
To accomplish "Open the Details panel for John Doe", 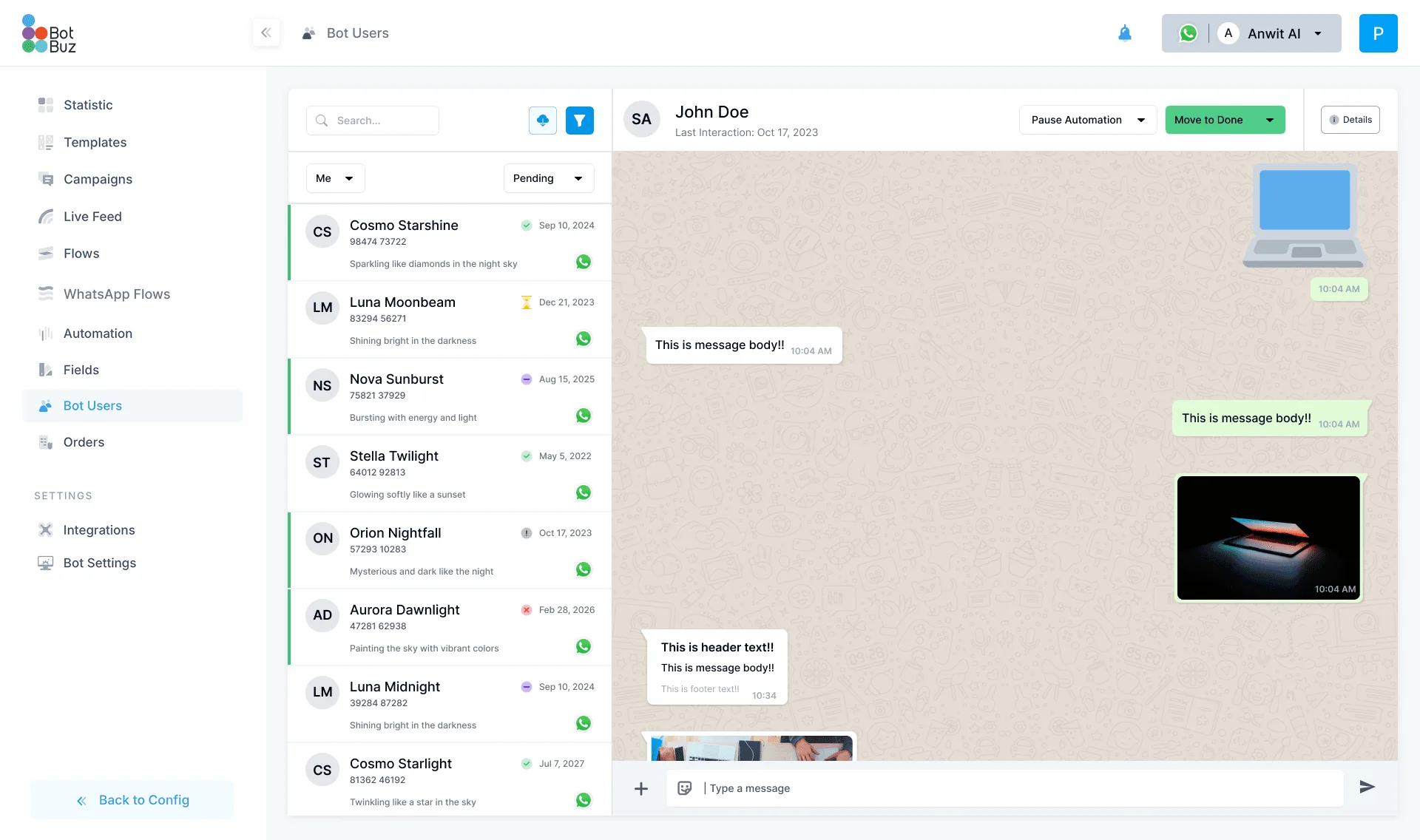I will click(x=1350, y=119).
